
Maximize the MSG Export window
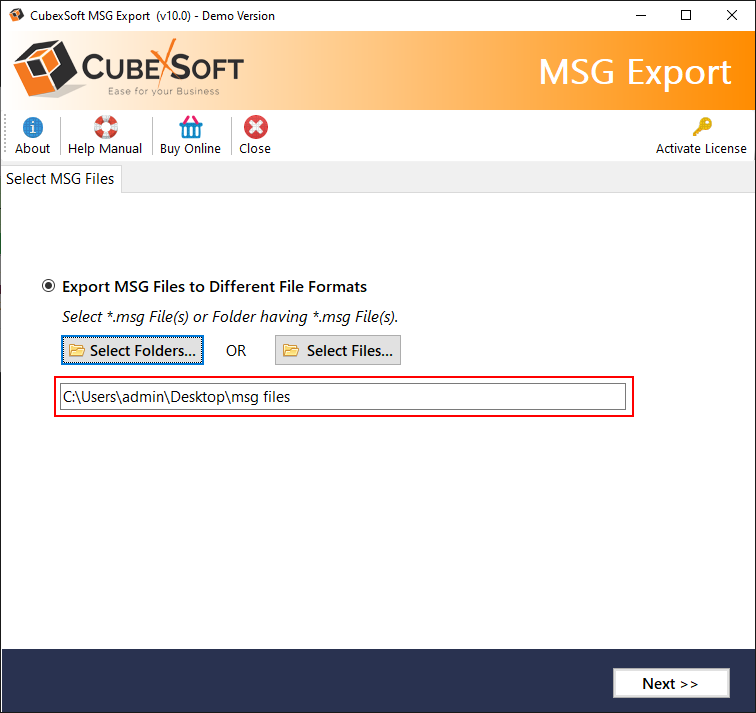686,16
